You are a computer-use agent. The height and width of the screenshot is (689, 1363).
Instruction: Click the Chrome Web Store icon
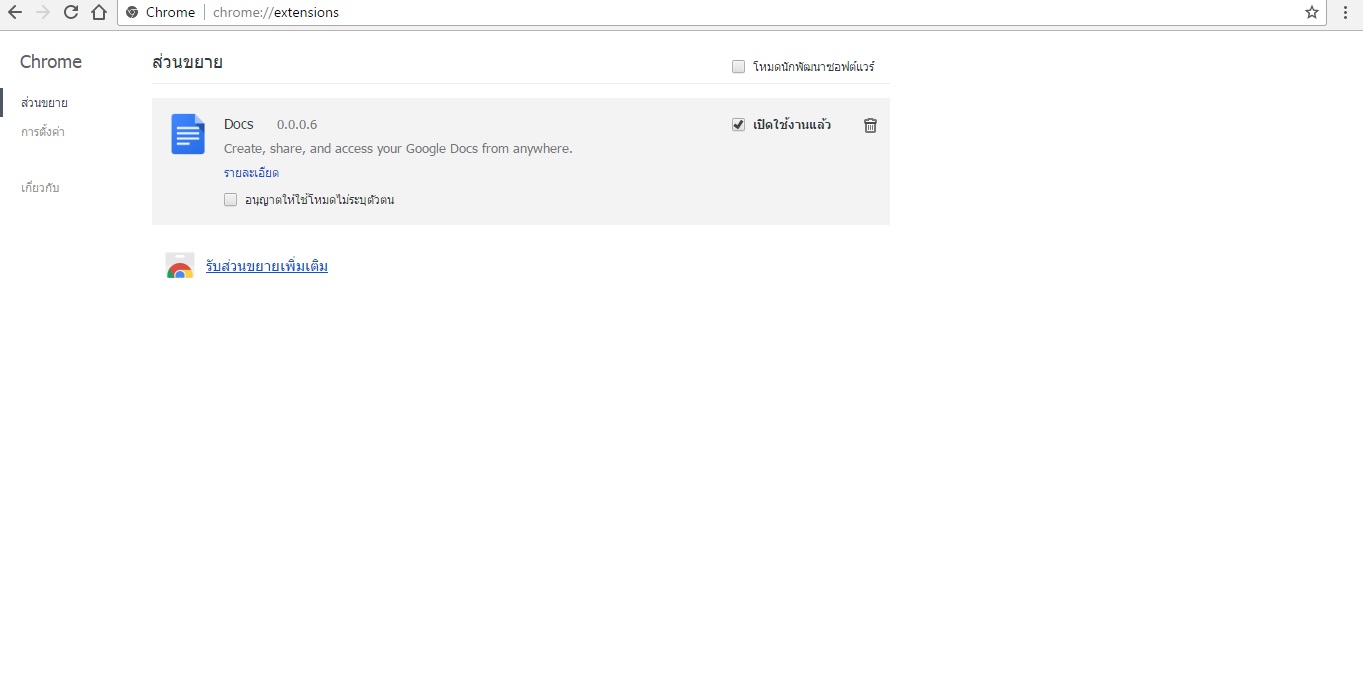180,266
